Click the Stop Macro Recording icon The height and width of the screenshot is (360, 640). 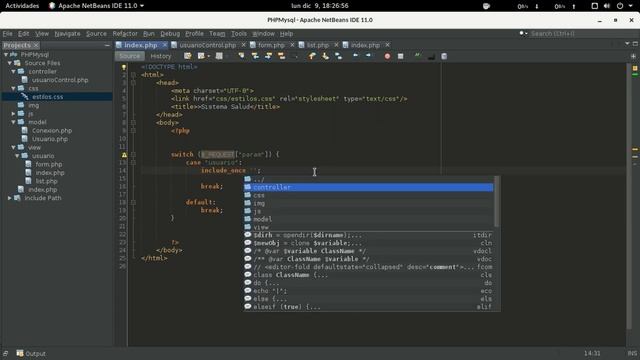click(400, 56)
